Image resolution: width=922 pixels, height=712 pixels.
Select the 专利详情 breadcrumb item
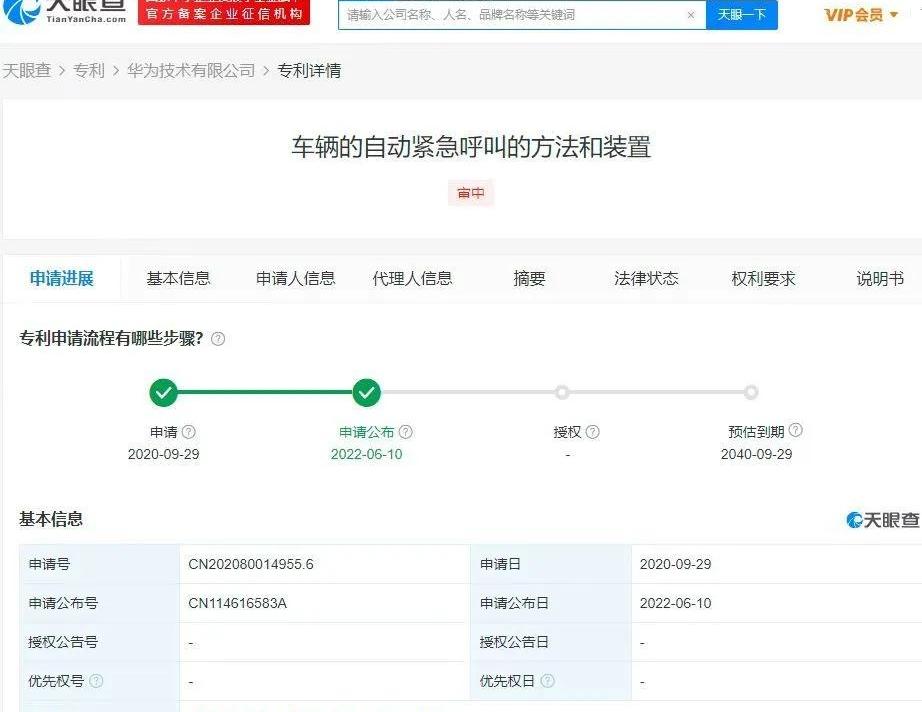[x=309, y=71]
